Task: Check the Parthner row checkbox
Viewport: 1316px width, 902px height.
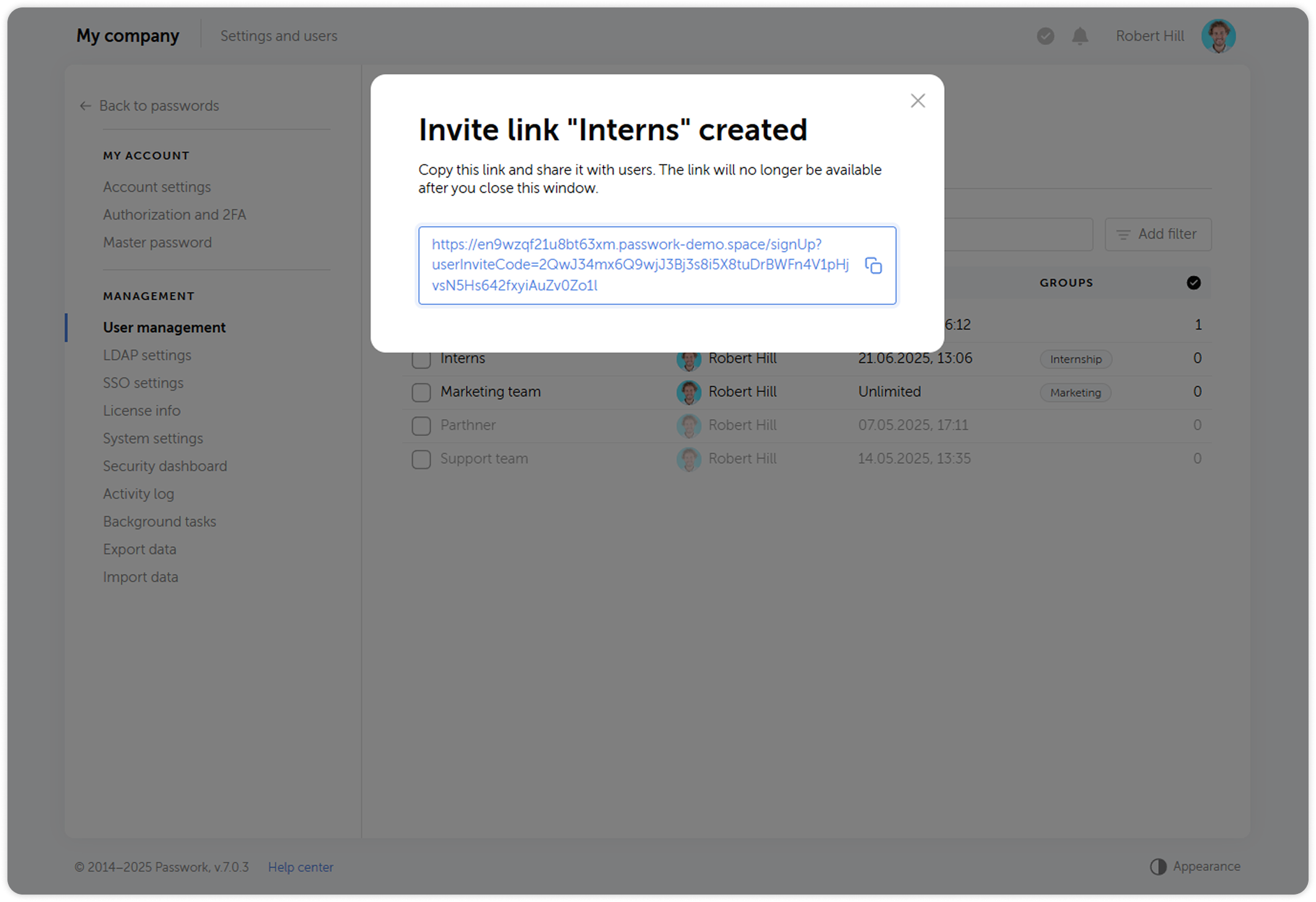Action: point(421,426)
